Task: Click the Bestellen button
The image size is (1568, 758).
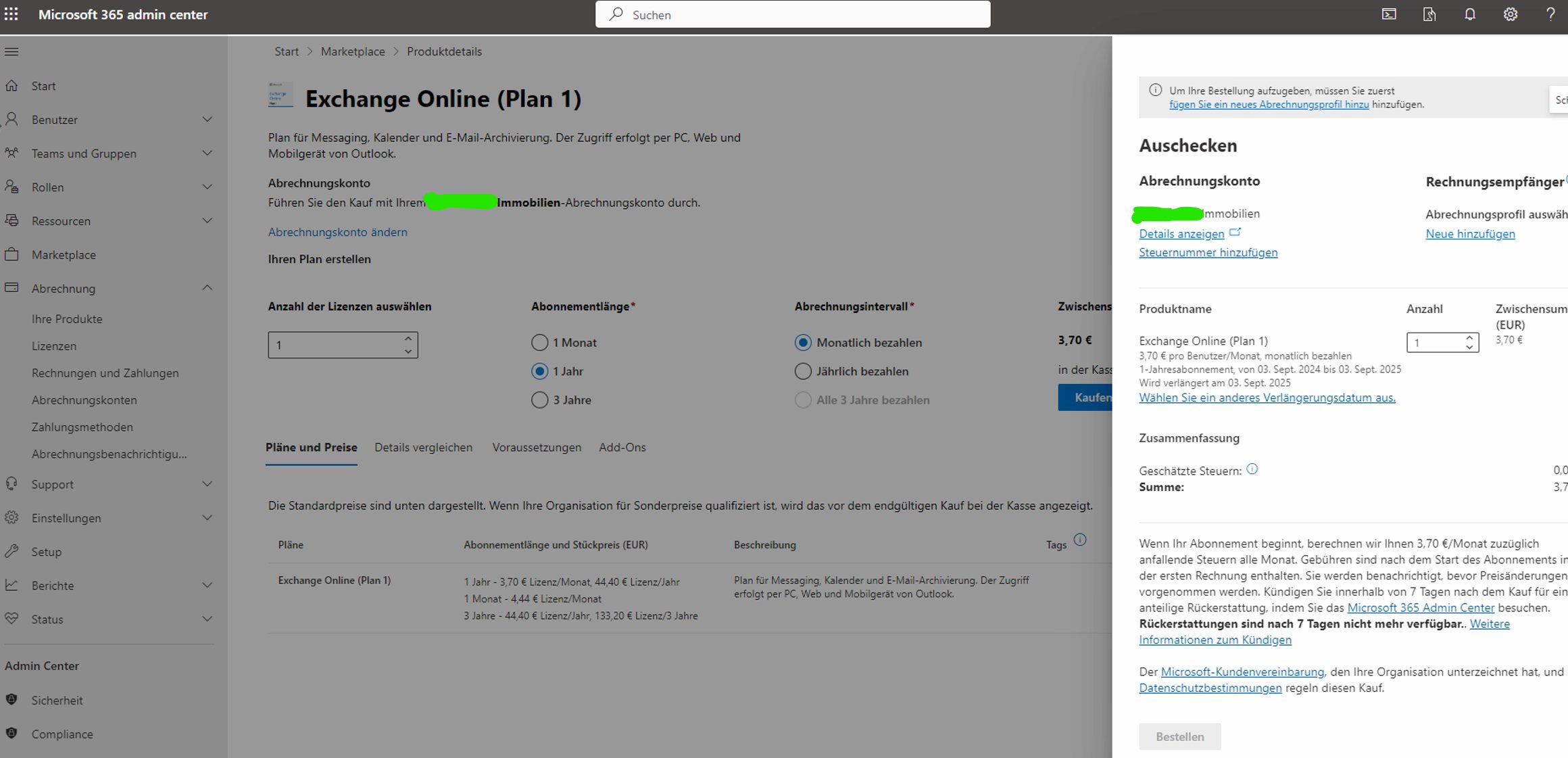Action: [x=1179, y=736]
